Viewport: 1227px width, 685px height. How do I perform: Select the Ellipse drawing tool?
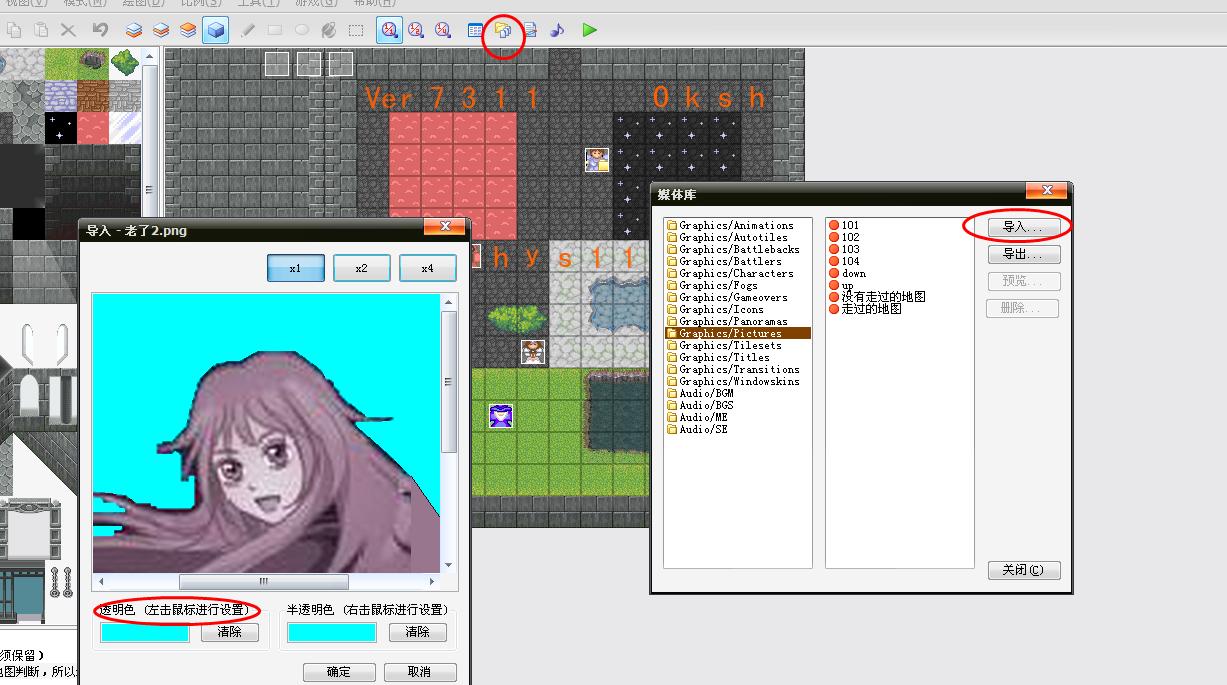pos(302,30)
